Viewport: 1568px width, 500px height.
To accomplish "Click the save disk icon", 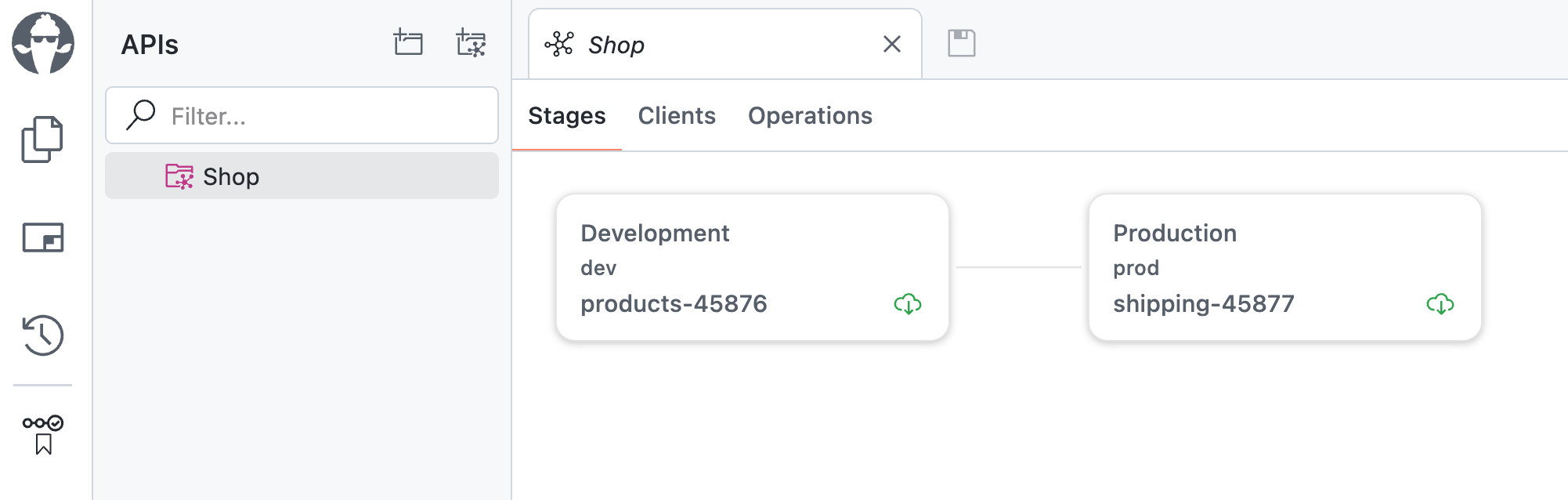I will pyautogui.click(x=962, y=43).
